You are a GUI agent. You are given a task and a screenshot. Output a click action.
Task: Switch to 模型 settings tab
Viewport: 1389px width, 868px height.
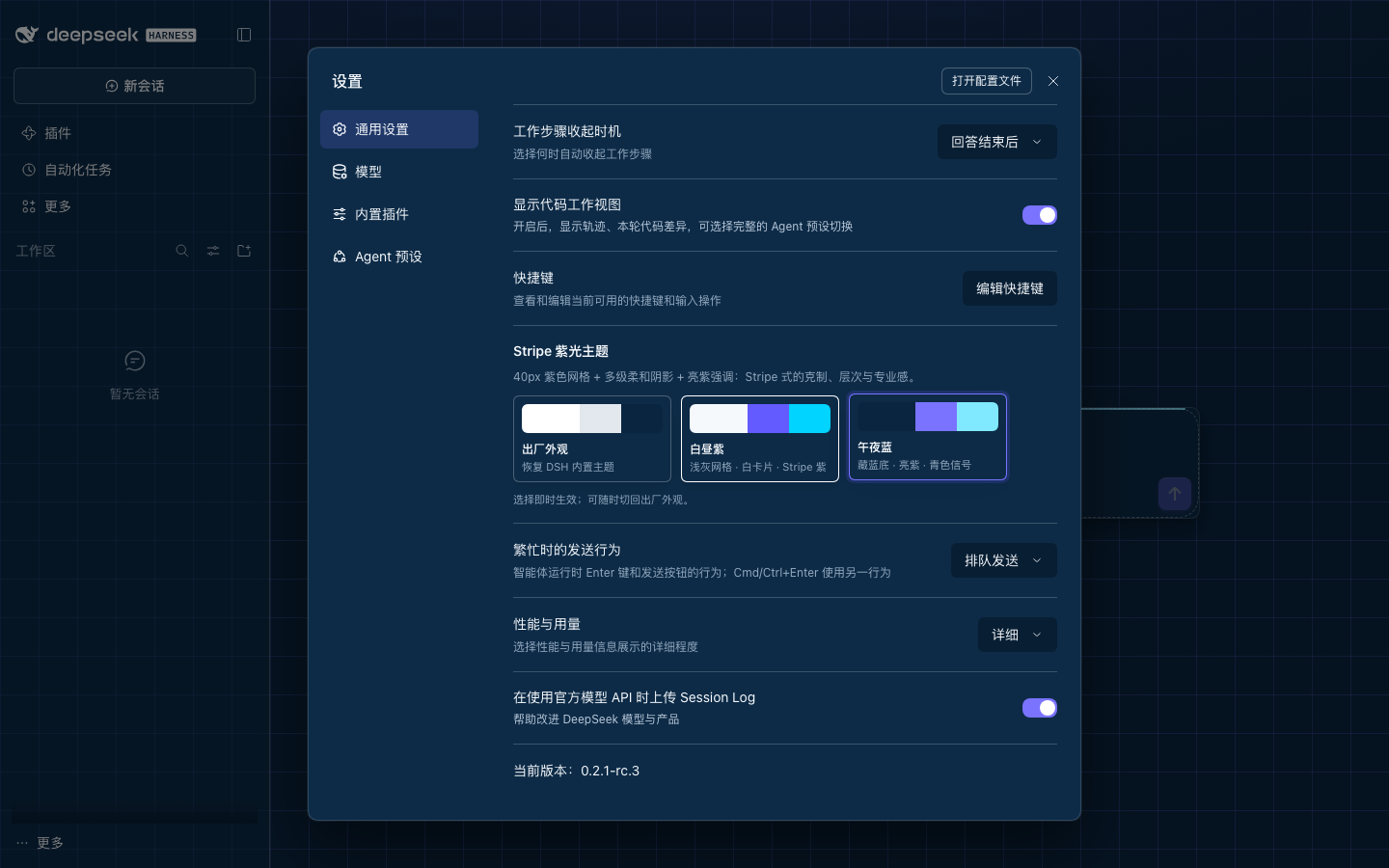(x=399, y=172)
